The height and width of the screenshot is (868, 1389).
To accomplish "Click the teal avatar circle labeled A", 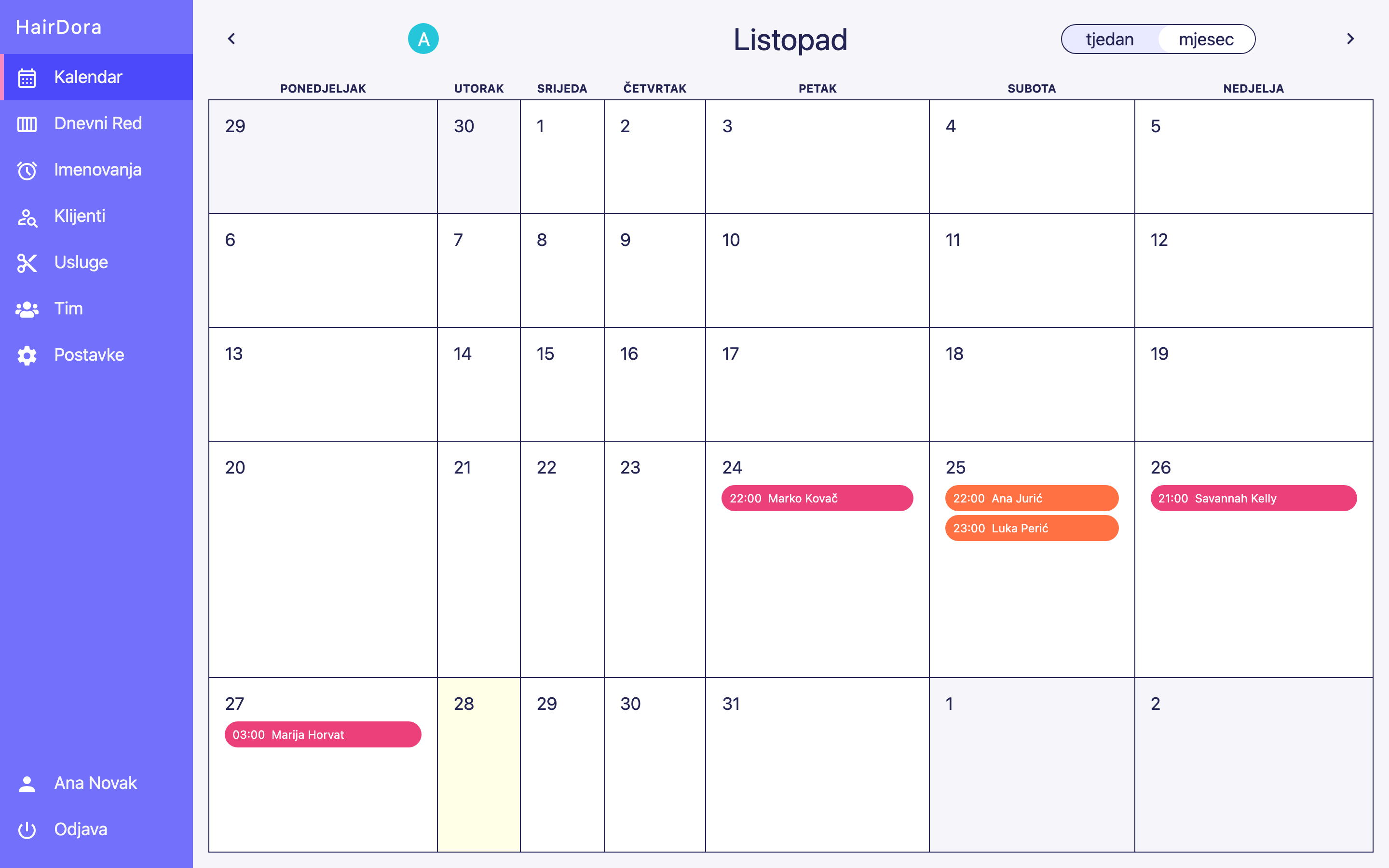I will (x=423, y=39).
